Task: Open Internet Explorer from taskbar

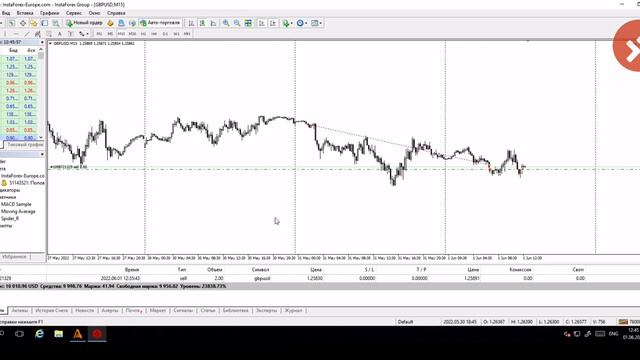Action: [x=39, y=334]
